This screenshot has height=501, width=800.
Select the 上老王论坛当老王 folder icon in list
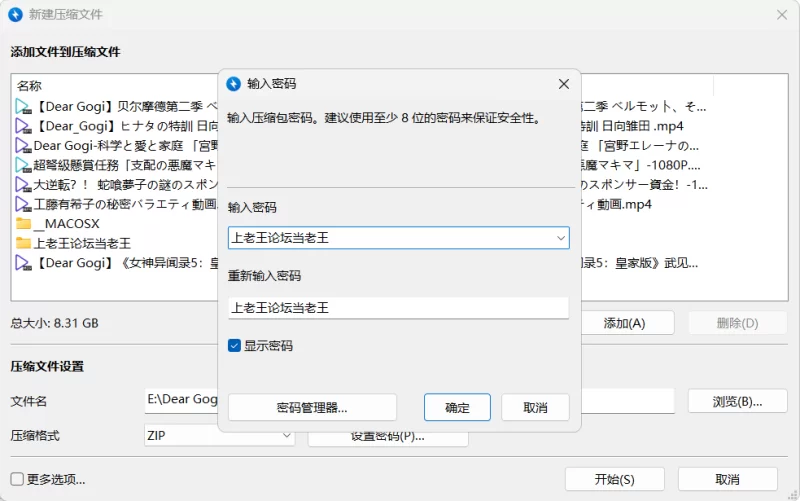(x=24, y=242)
